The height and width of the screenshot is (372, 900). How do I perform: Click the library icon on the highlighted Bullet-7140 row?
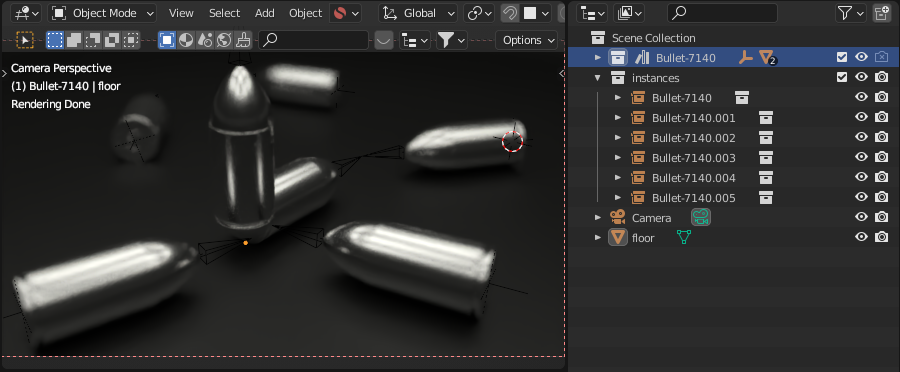(x=642, y=57)
